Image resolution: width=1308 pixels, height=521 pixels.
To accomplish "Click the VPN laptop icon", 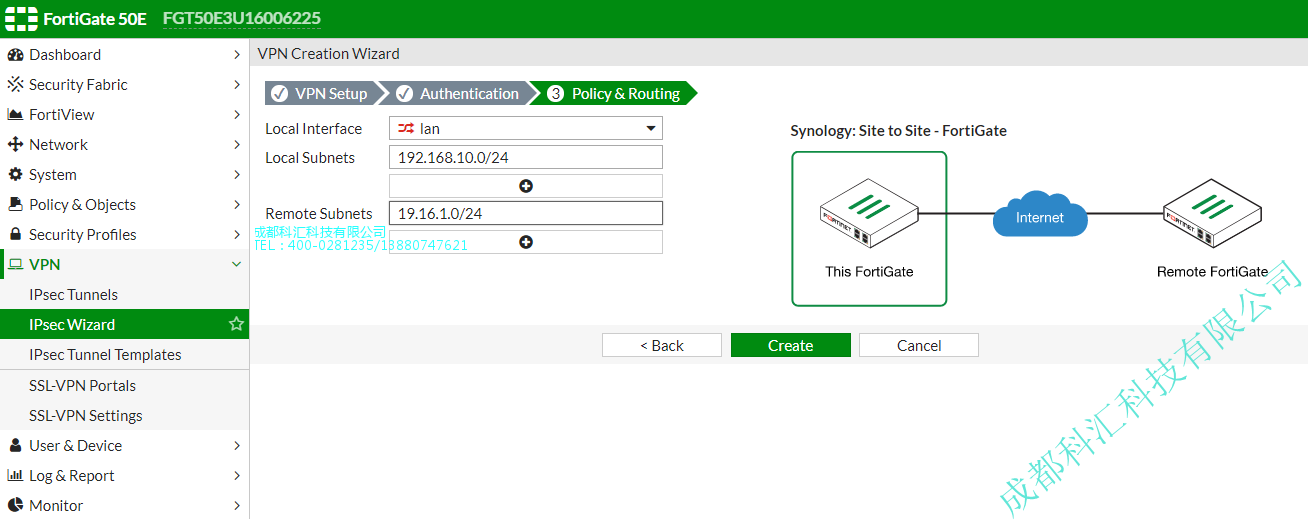I will [15, 265].
